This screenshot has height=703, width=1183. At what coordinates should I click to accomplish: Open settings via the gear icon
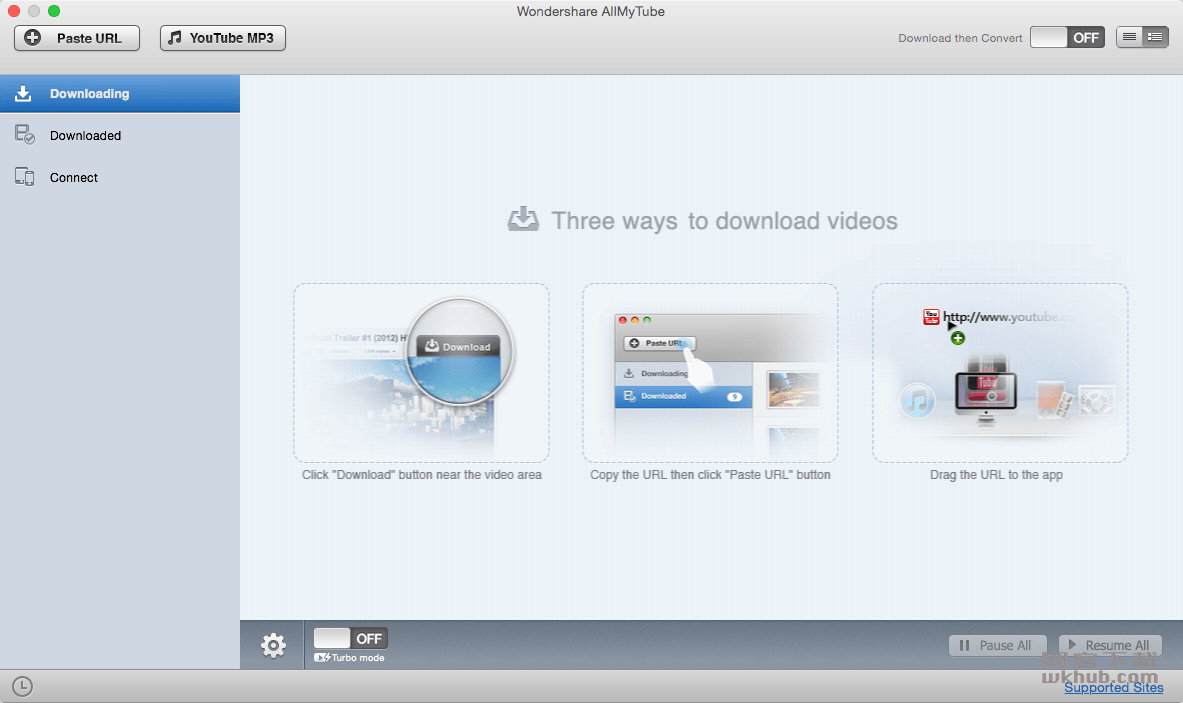(273, 645)
